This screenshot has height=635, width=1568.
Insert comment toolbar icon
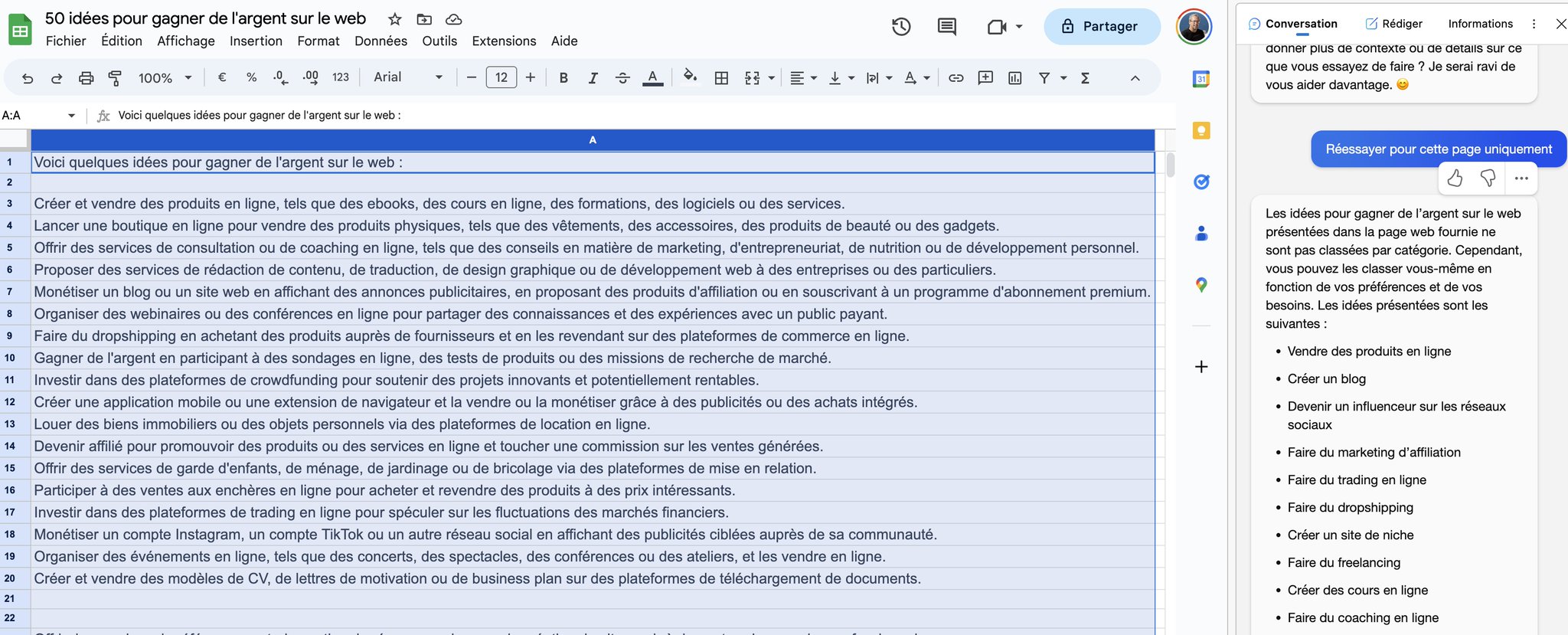pyautogui.click(x=985, y=77)
